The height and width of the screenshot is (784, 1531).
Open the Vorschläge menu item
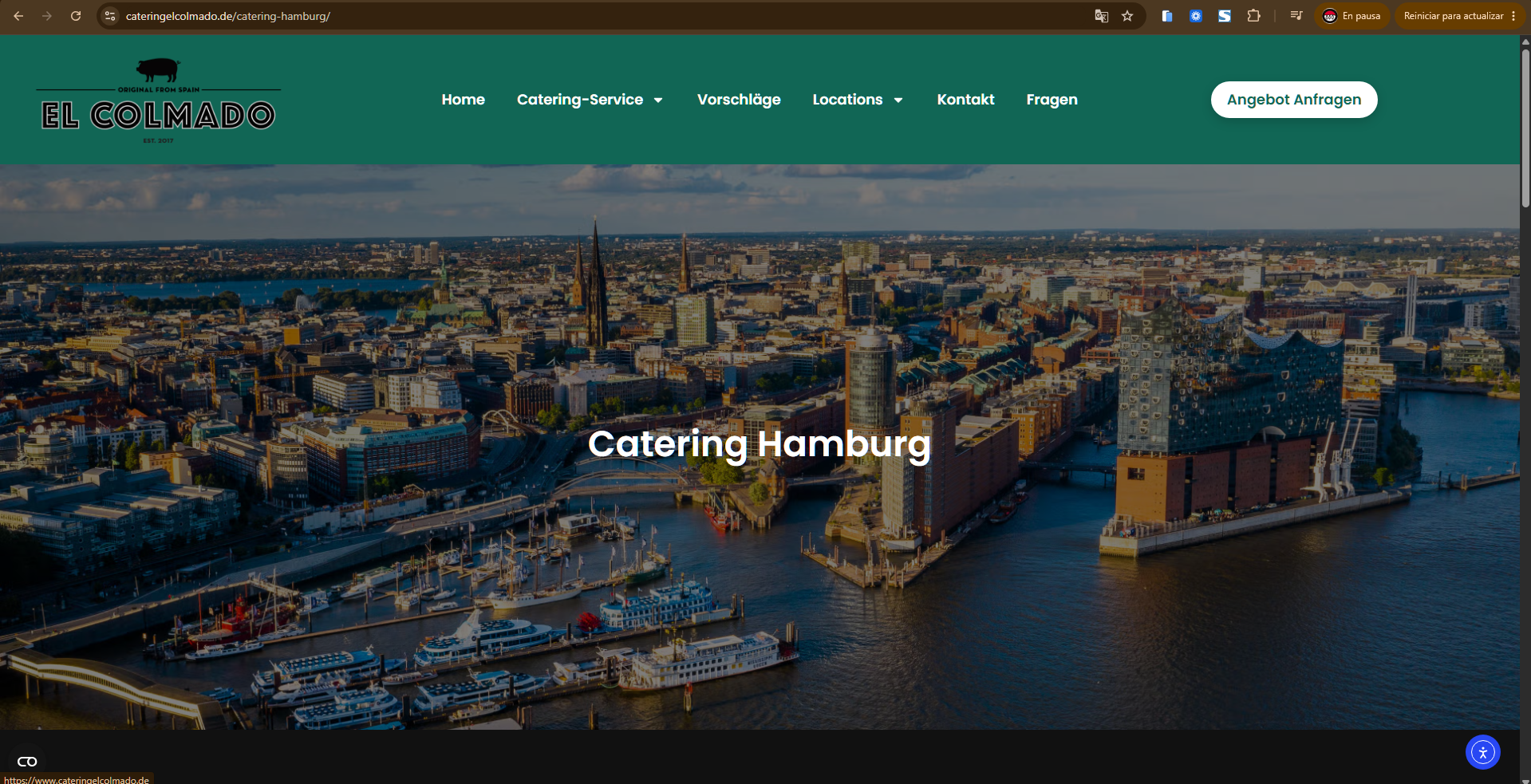(x=739, y=100)
